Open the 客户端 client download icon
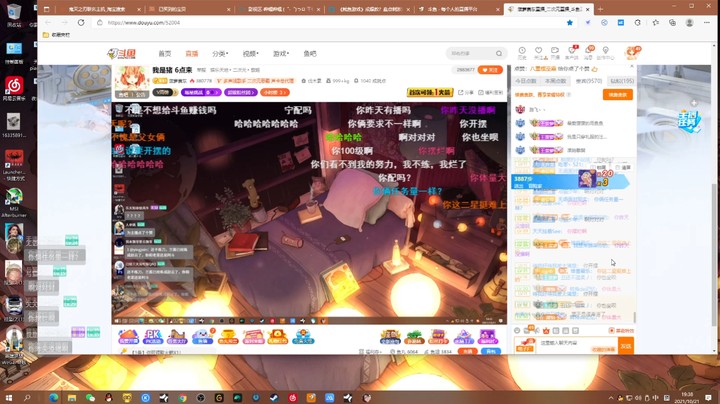Image resolution: width=720 pixels, height=404 pixels. 572,52
